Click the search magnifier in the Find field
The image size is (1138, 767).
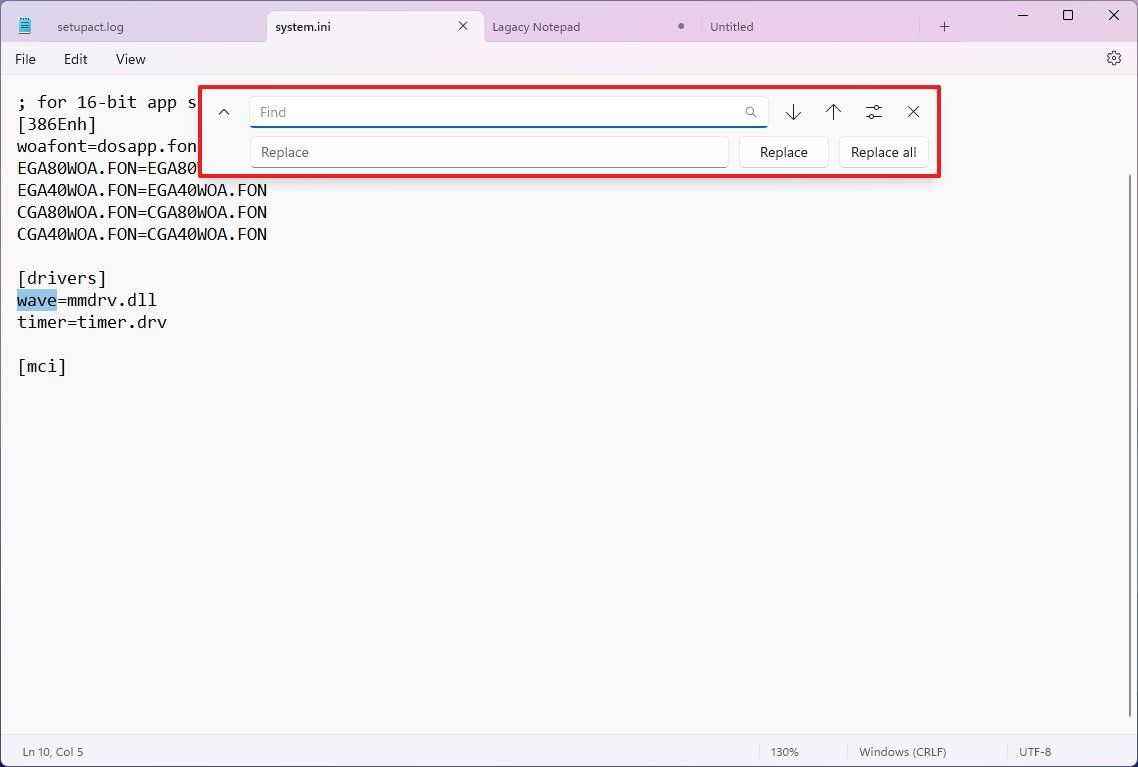pos(751,111)
